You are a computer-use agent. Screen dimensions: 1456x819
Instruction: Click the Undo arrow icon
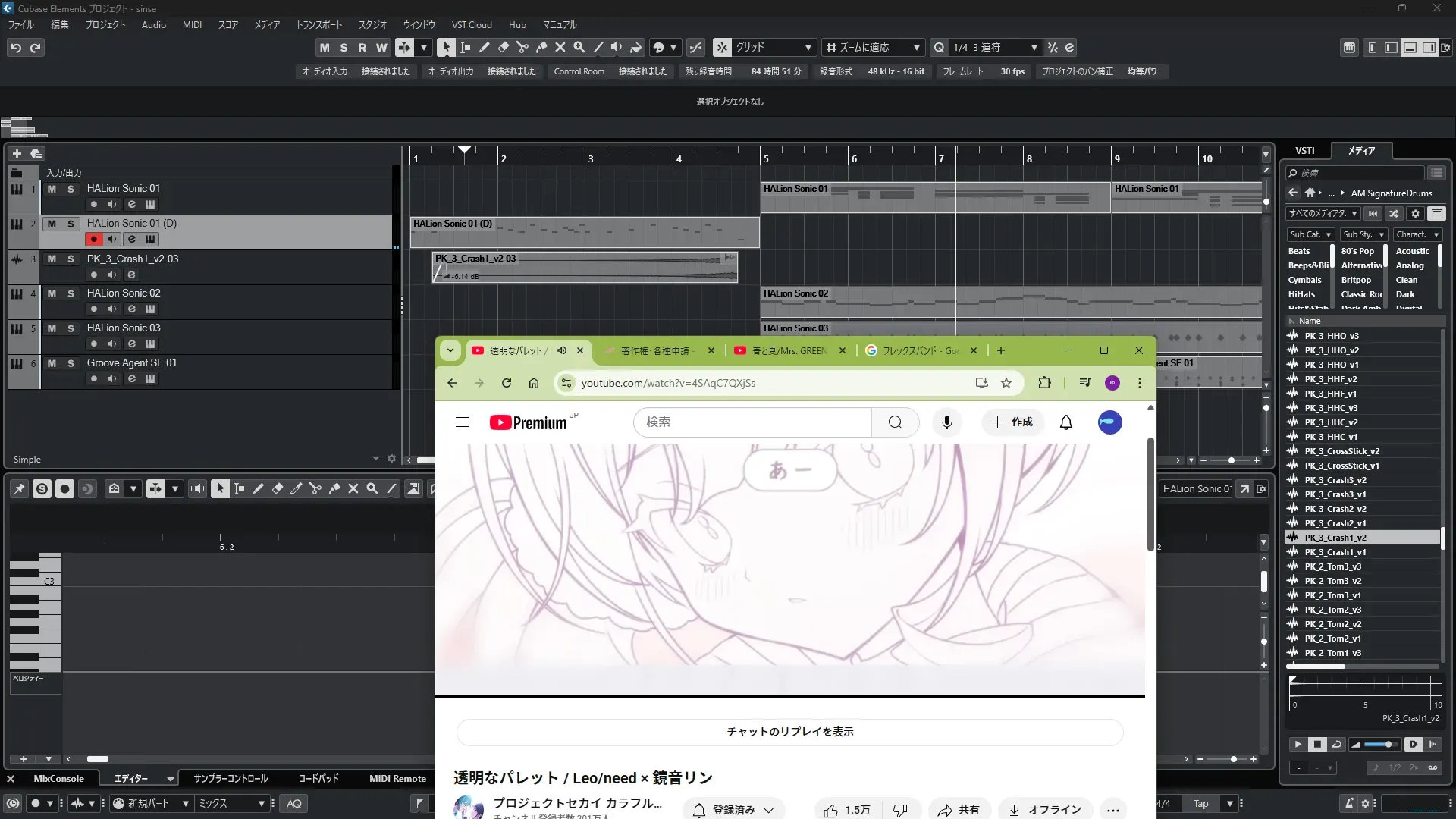tap(16, 48)
